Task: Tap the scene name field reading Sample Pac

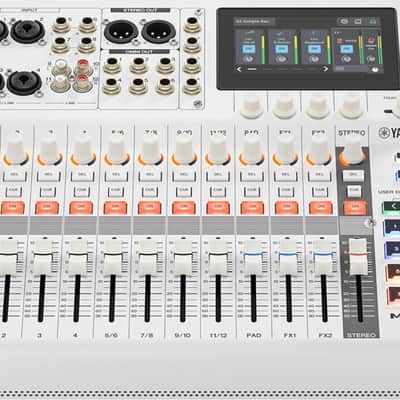Action: [x=254, y=21]
